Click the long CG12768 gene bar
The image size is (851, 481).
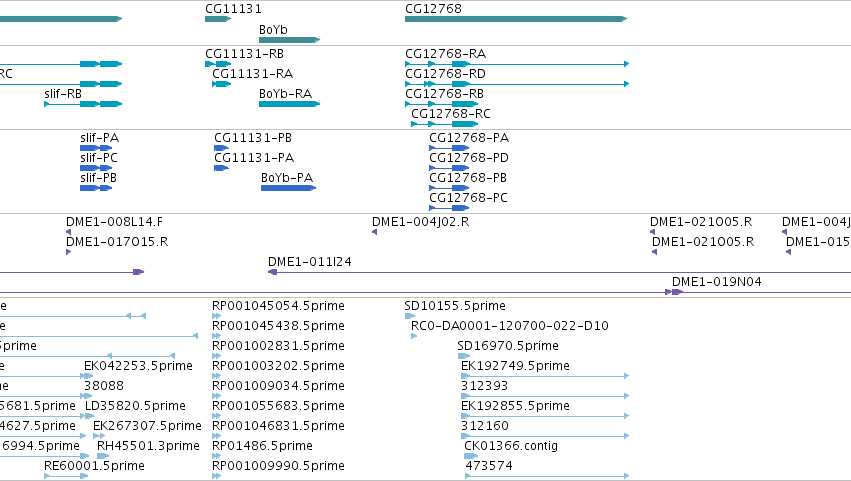(x=516, y=19)
